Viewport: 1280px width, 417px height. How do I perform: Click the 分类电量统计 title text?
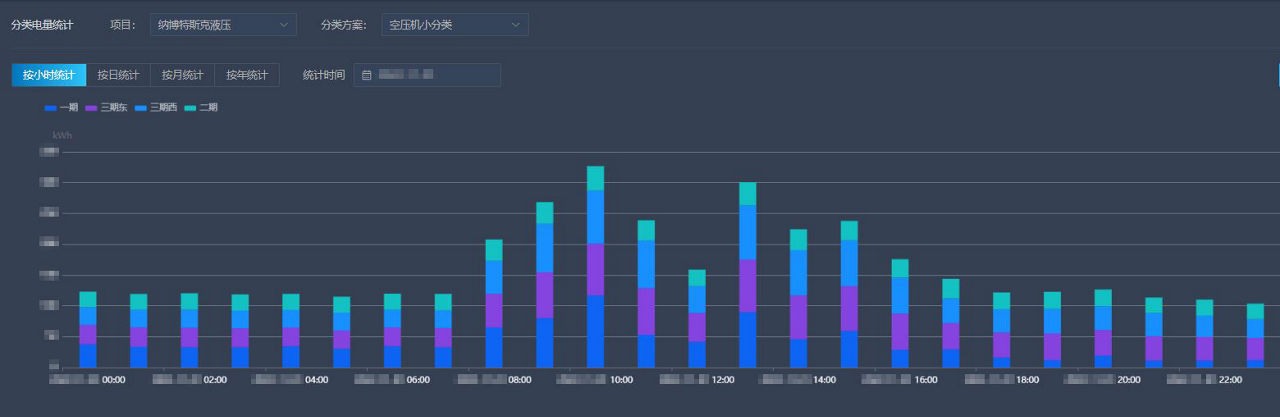point(42,24)
